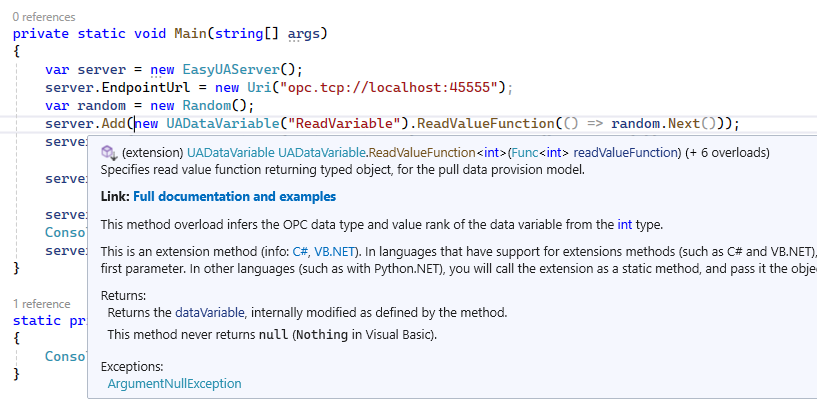The height and width of the screenshot is (399, 817).
Task: Open Full documentation and examples link
Action: [x=234, y=196]
